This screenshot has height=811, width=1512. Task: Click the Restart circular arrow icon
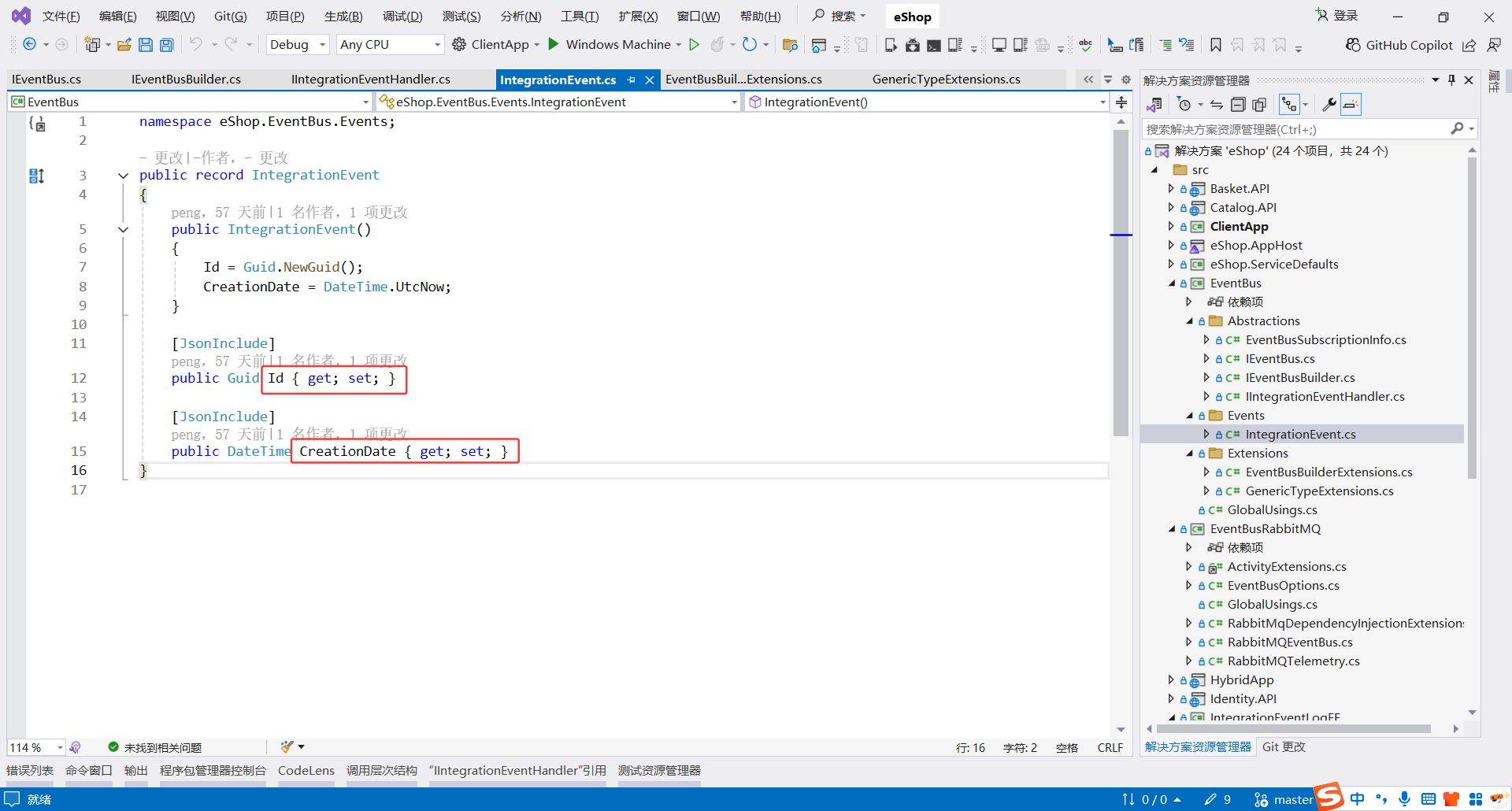(x=750, y=45)
